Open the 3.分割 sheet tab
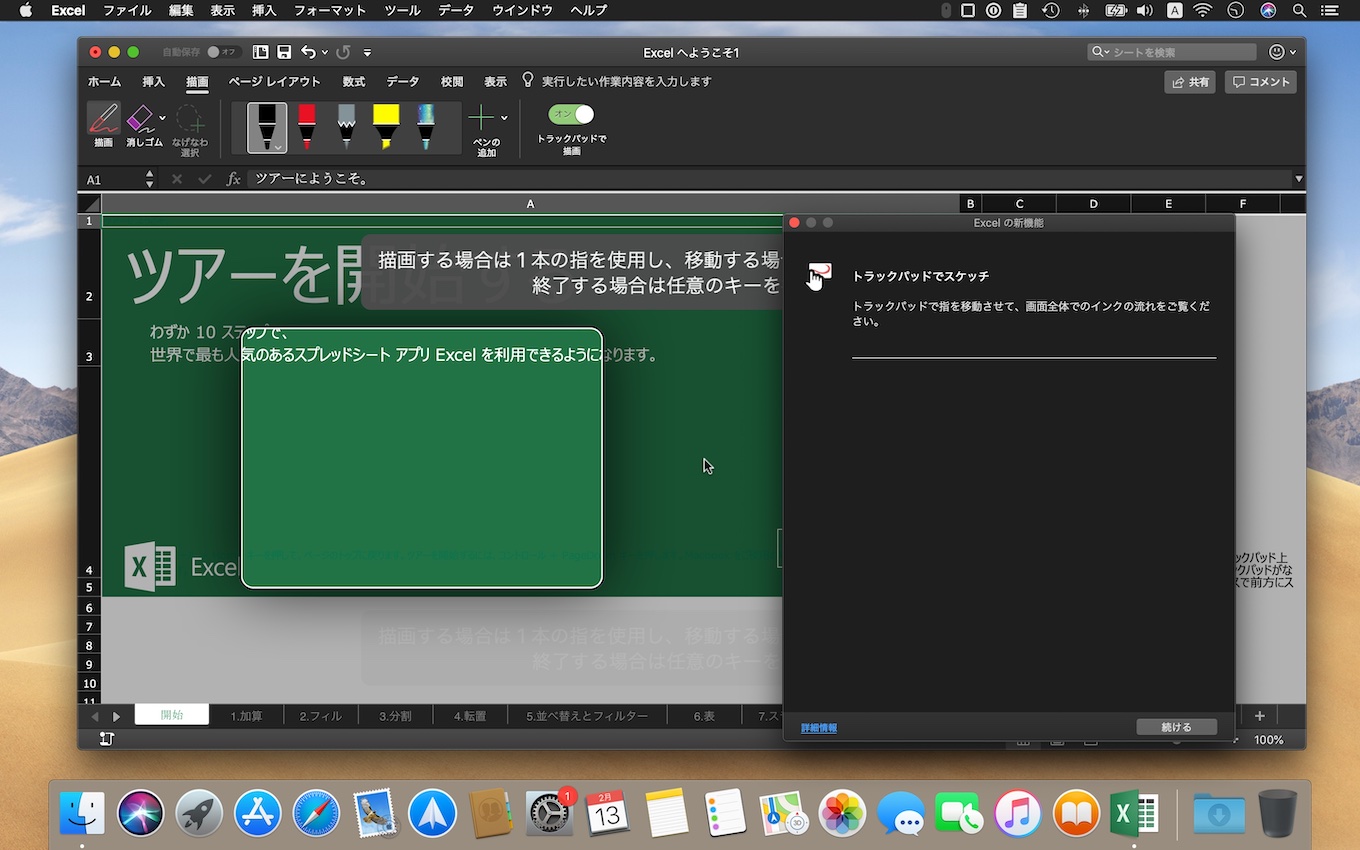This screenshot has width=1360, height=850. pyautogui.click(x=395, y=716)
